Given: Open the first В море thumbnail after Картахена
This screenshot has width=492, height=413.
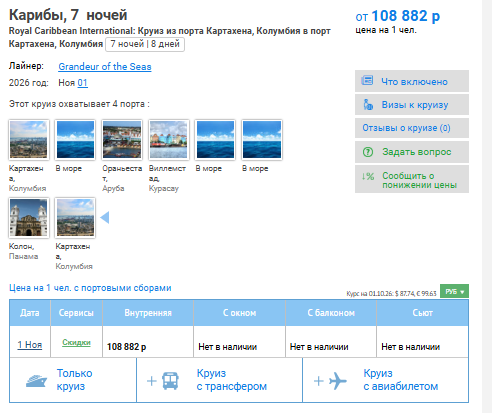Looking at the screenshot, I should coord(75,140).
